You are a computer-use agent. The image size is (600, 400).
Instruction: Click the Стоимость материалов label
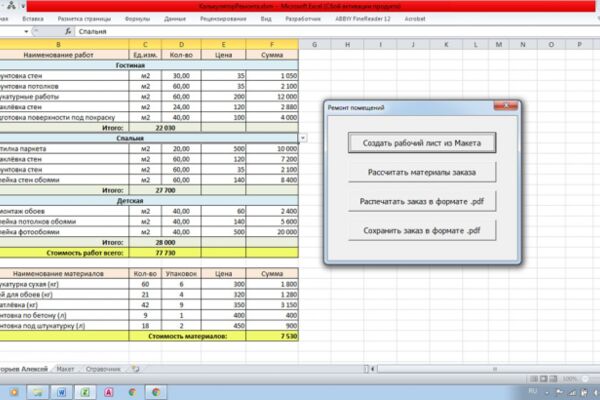click(x=188, y=336)
